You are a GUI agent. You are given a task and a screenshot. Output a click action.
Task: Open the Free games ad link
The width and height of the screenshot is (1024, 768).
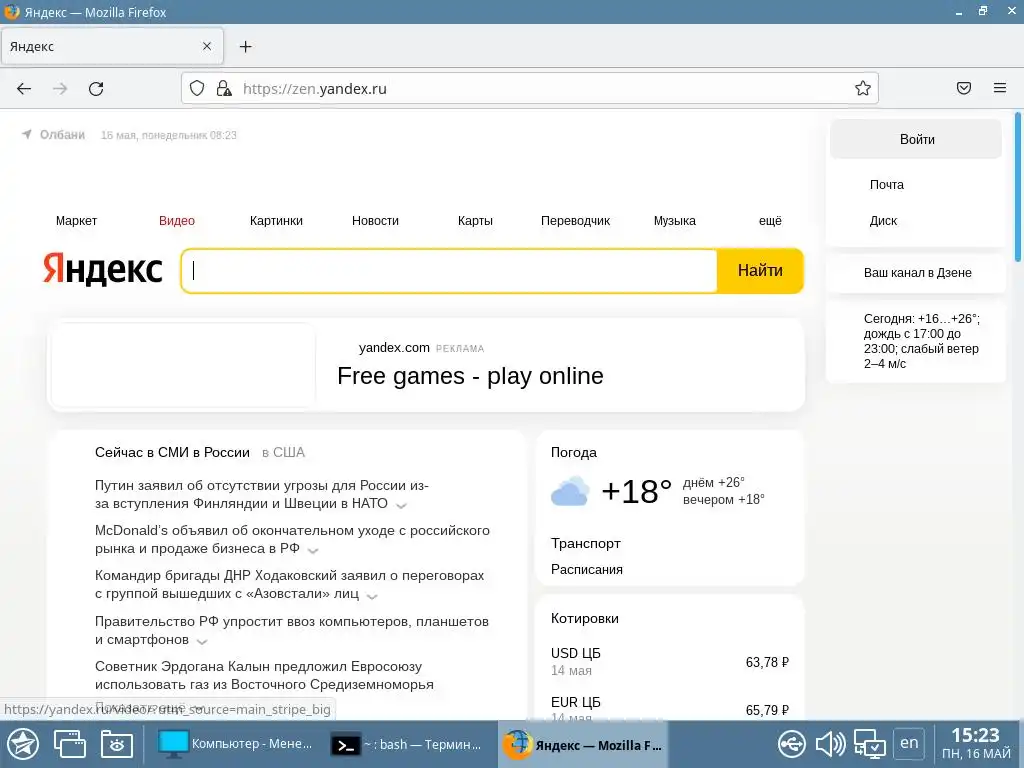470,376
